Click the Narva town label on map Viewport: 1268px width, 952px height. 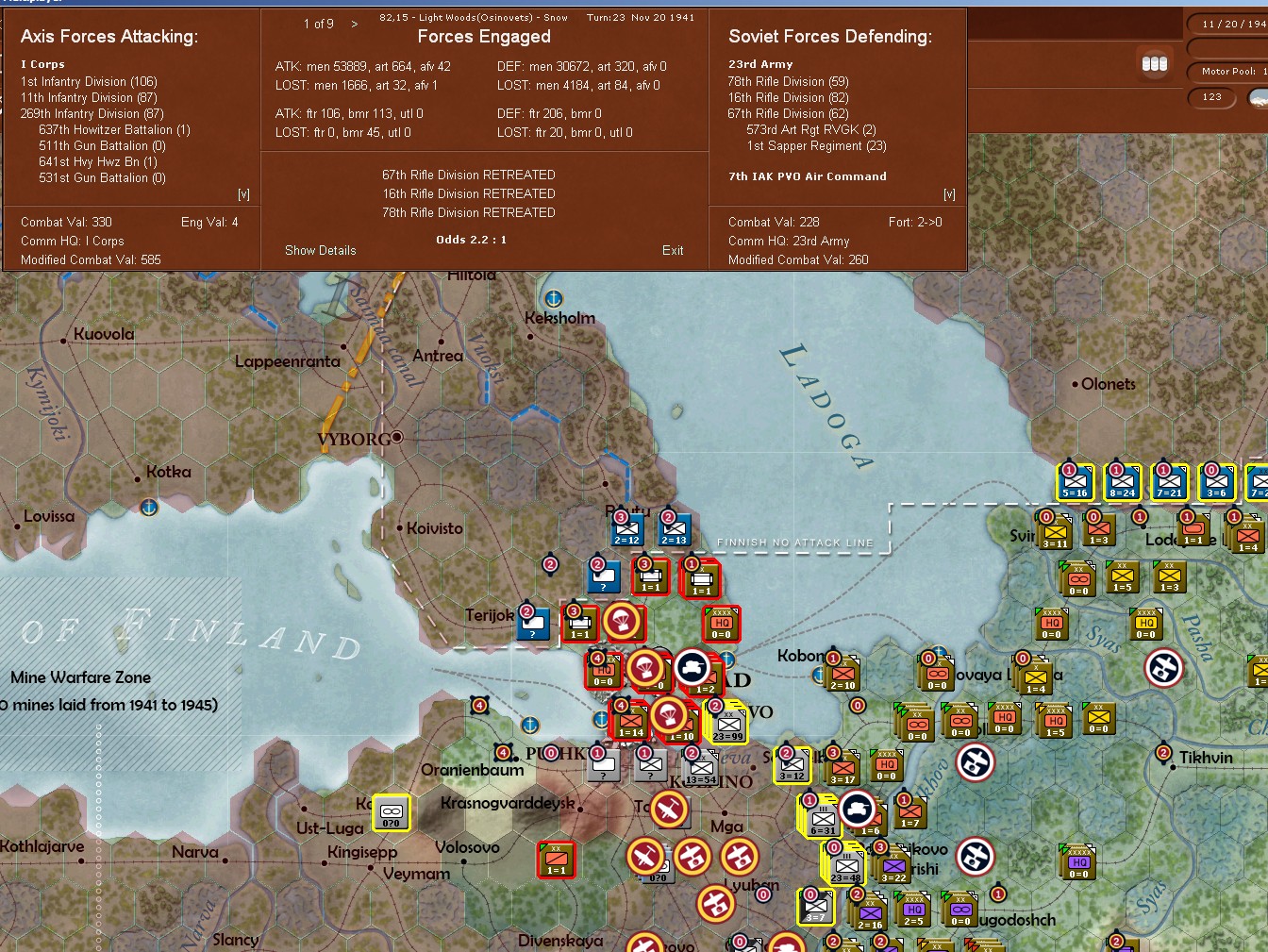[x=195, y=853]
